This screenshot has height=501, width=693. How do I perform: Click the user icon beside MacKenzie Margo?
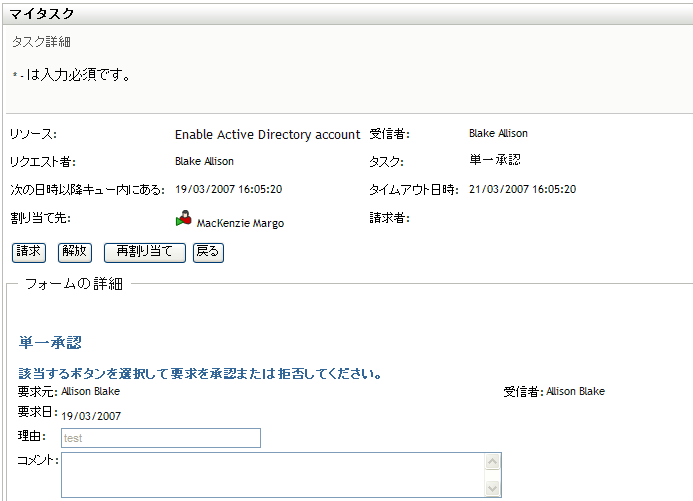[183, 220]
